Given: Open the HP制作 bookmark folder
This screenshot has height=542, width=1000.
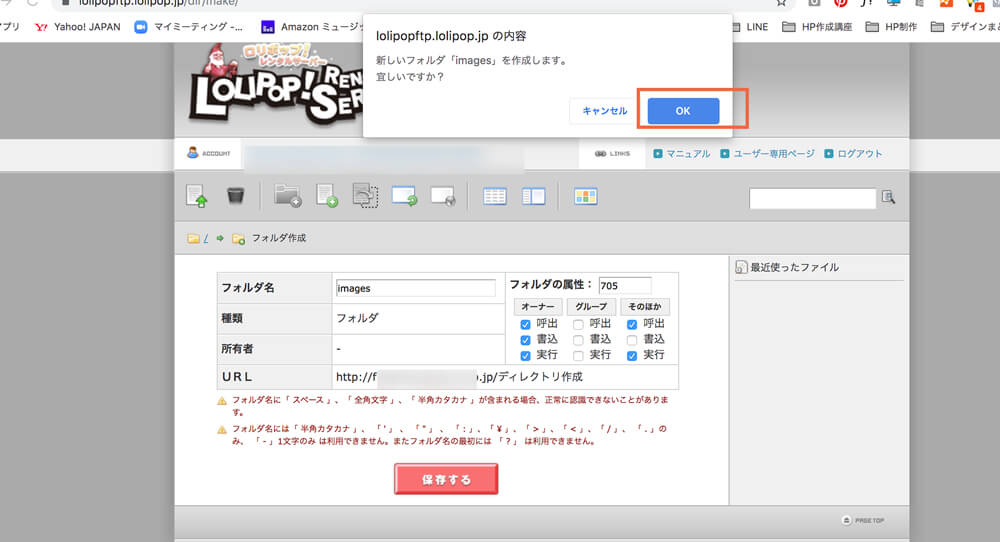Looking at the screenshot, I should click(891, 27).
